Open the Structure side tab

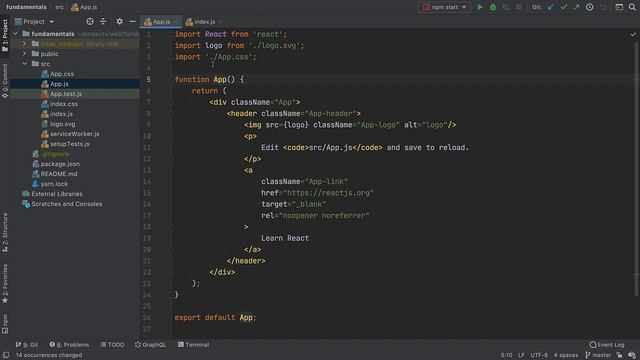click(x=5, y=232)
